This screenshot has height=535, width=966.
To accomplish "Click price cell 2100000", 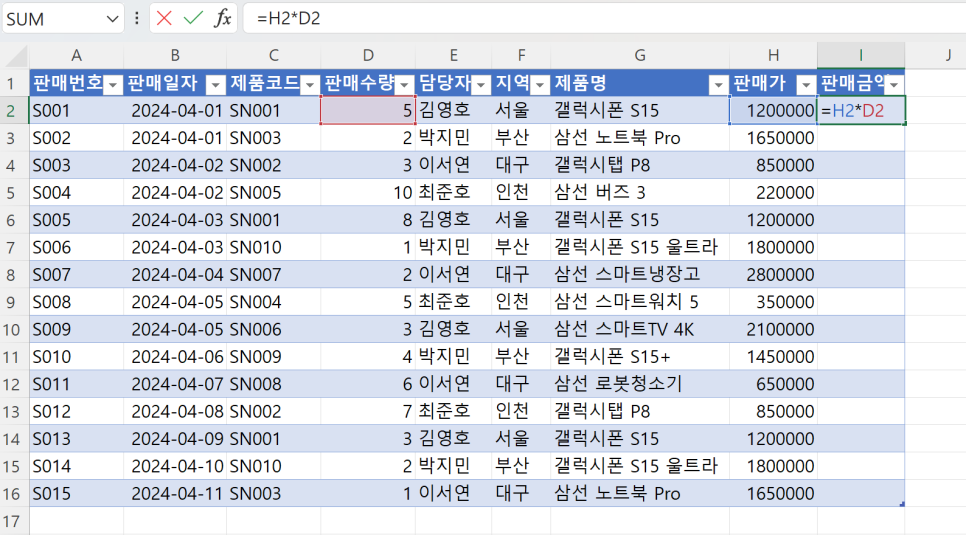I will [774, 329].
